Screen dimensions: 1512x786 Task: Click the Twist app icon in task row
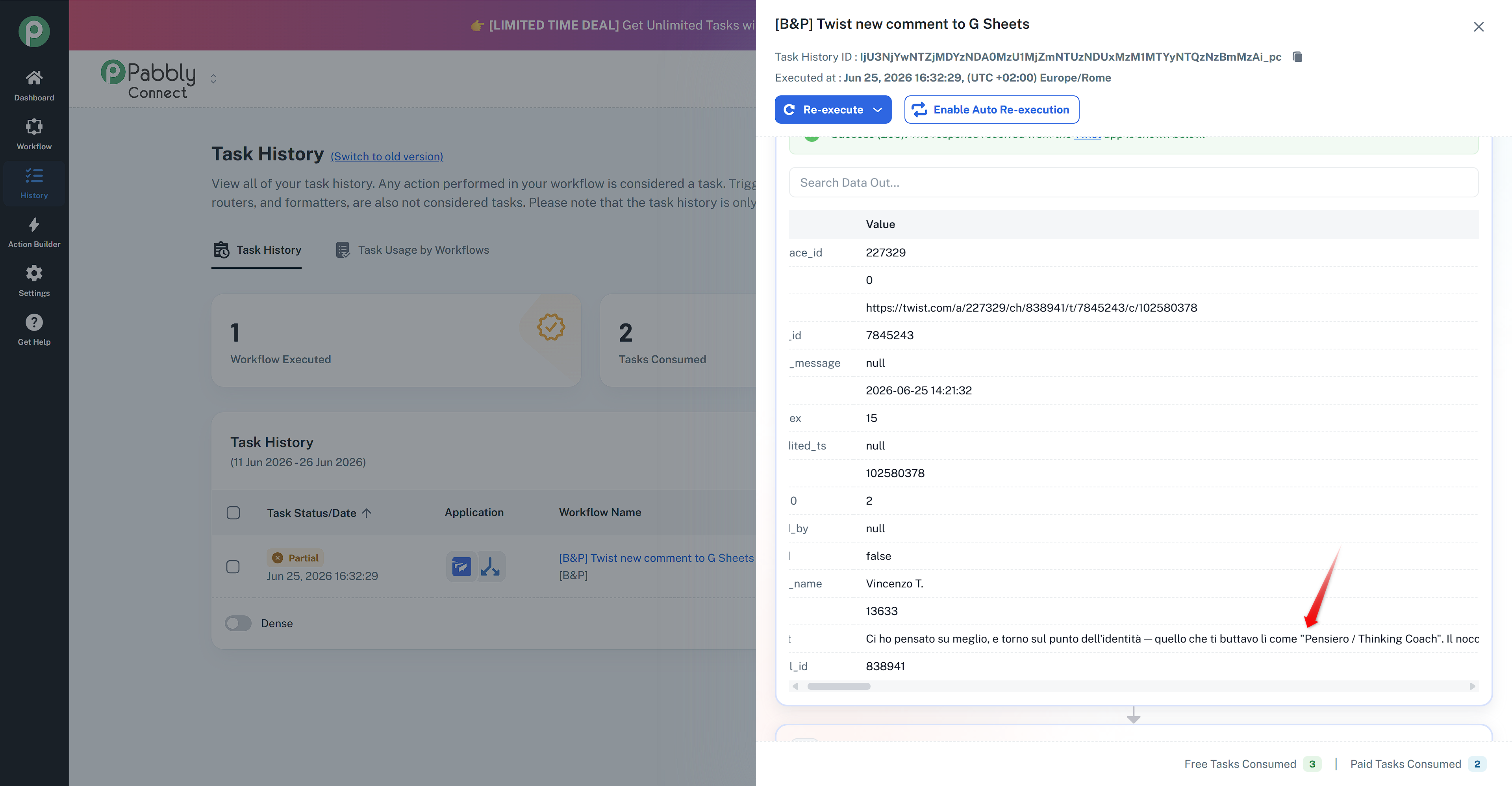point(461,567)
